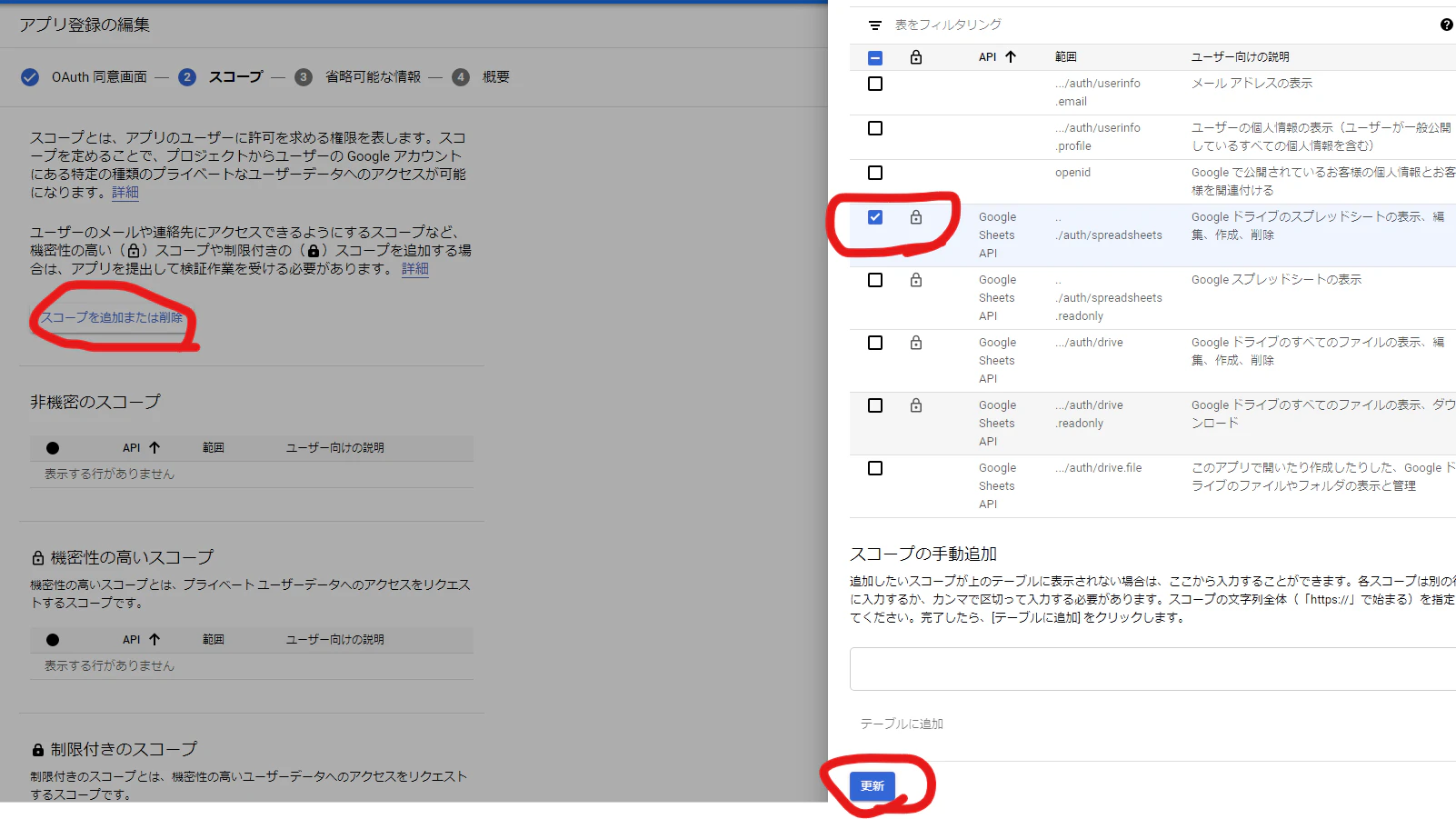Click the 'Google スプレッドシートの表示' description
Screen dimensions: 1456x819
1277,280
